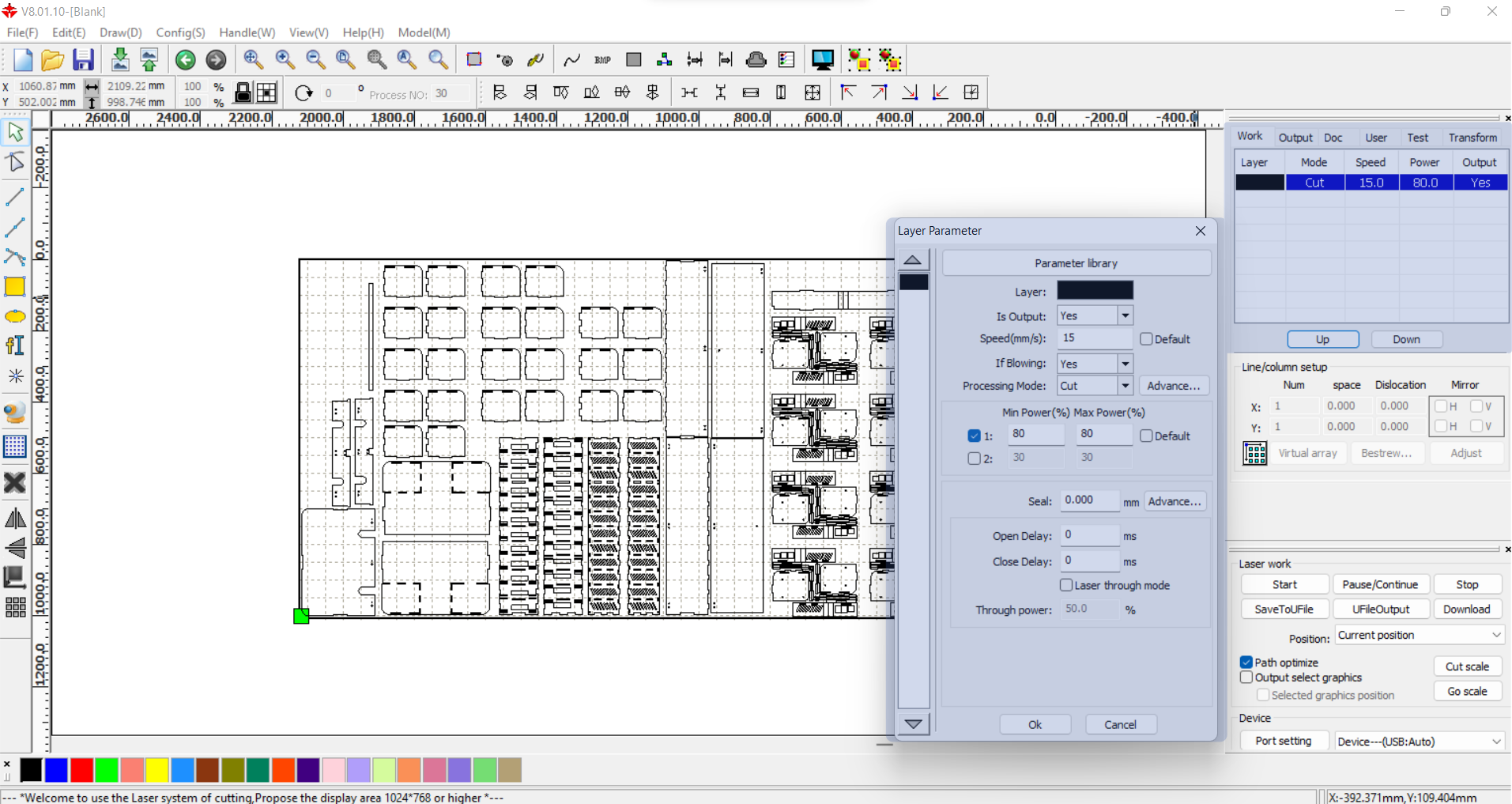Open the Draw(D) menu
This screenshot has width=1512, height=804.
tap(120, 32)
